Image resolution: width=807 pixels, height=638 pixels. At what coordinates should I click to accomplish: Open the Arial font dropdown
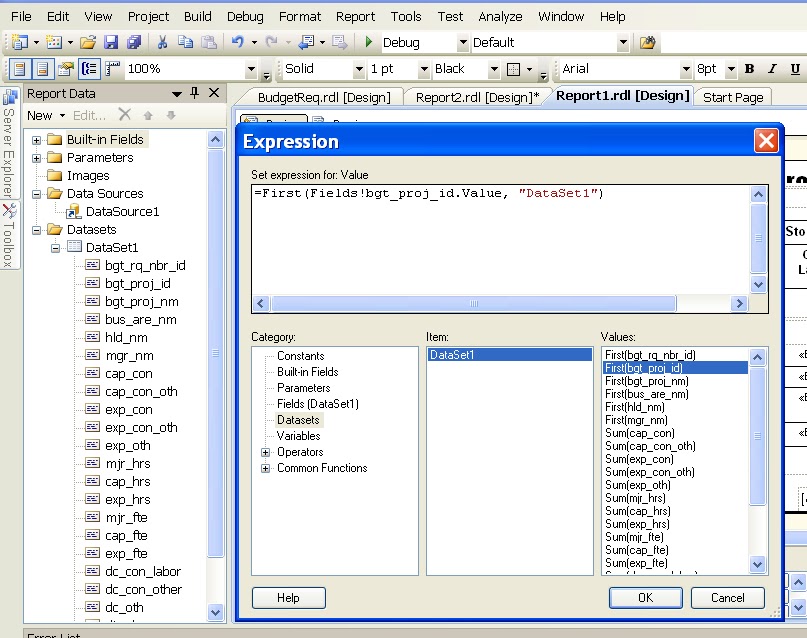pyautogui.click(x=684, y=70)
